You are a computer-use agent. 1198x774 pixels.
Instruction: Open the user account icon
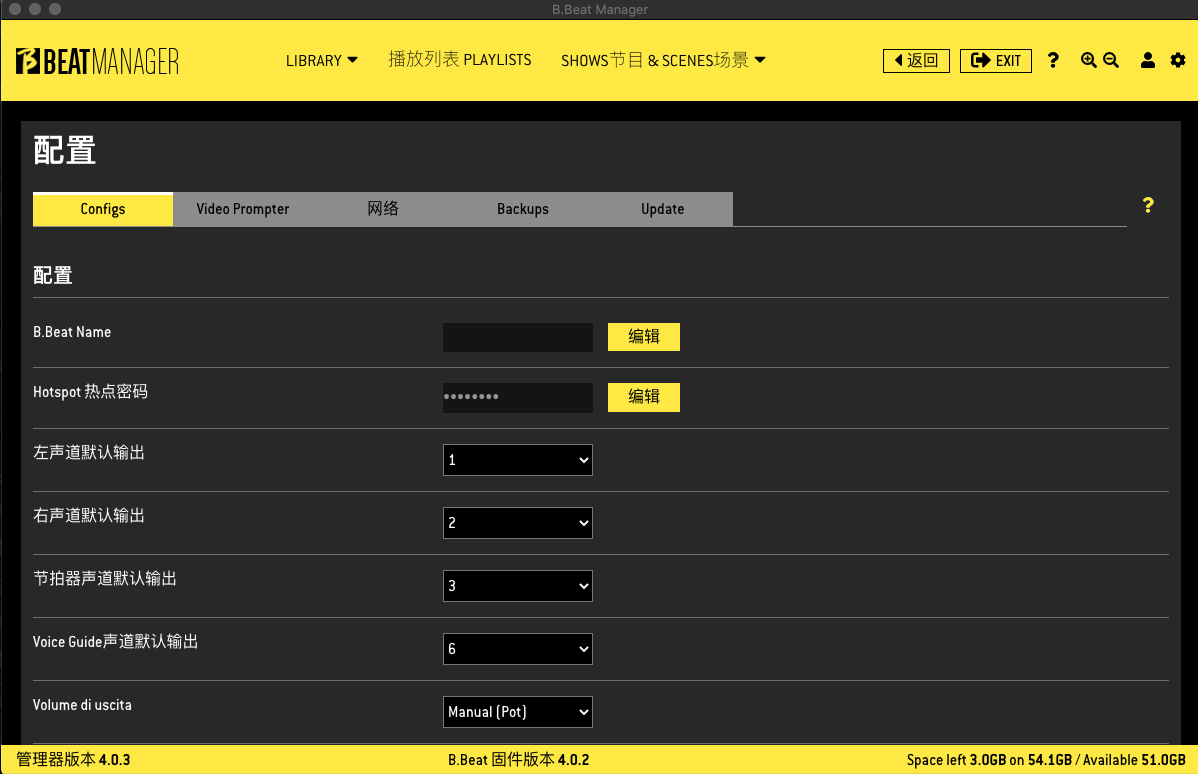click(1148, 60)
